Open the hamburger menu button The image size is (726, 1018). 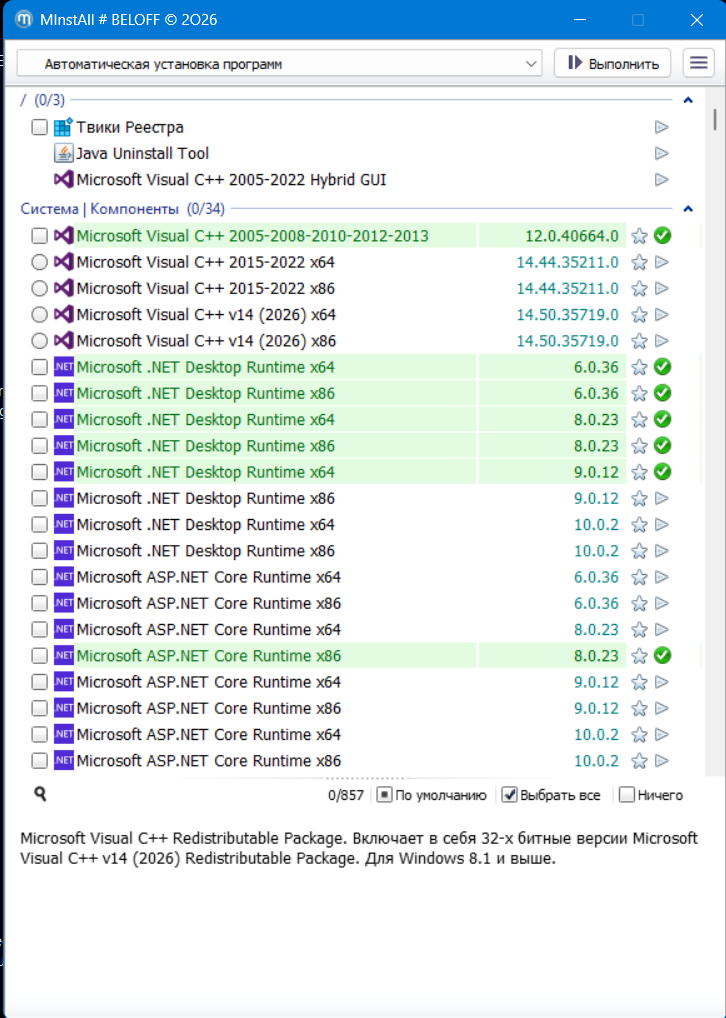point(698,63)
